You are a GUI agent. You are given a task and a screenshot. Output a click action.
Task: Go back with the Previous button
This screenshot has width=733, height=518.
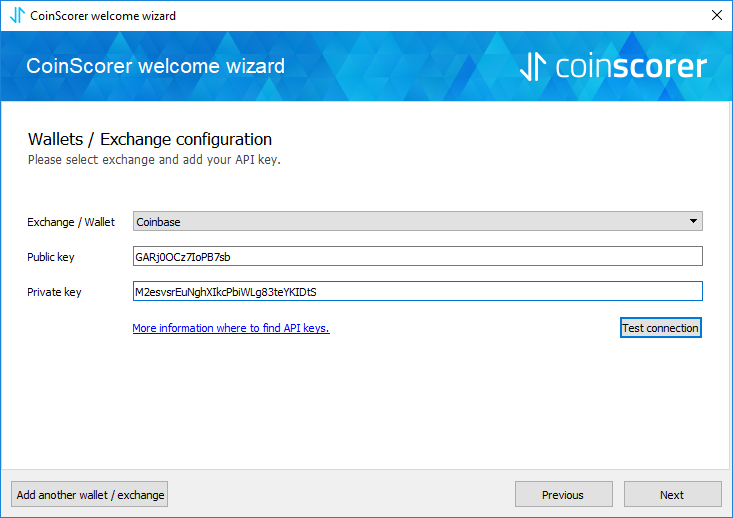(x=564, y=494)
